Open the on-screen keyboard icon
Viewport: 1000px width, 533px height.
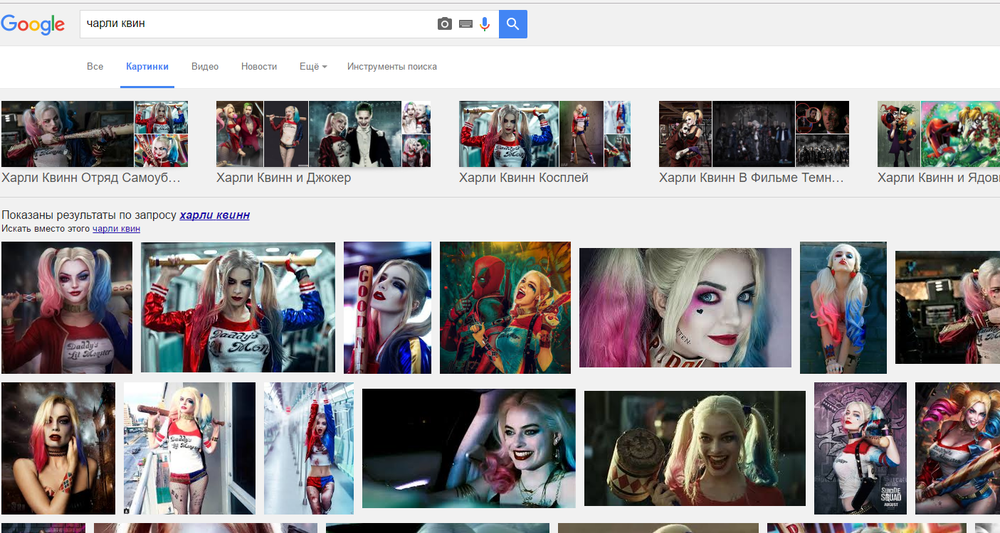pos(466,24)
